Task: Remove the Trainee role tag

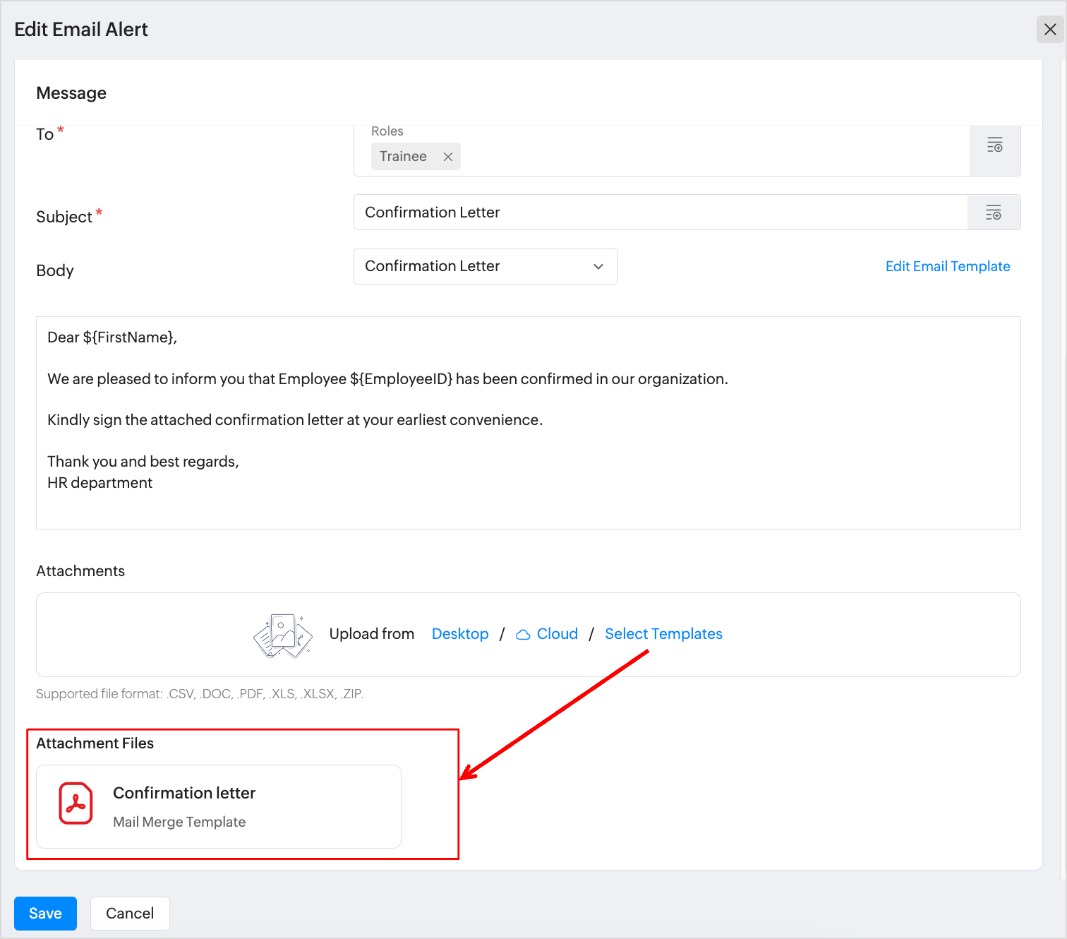Action: click(x=448, y=157)
